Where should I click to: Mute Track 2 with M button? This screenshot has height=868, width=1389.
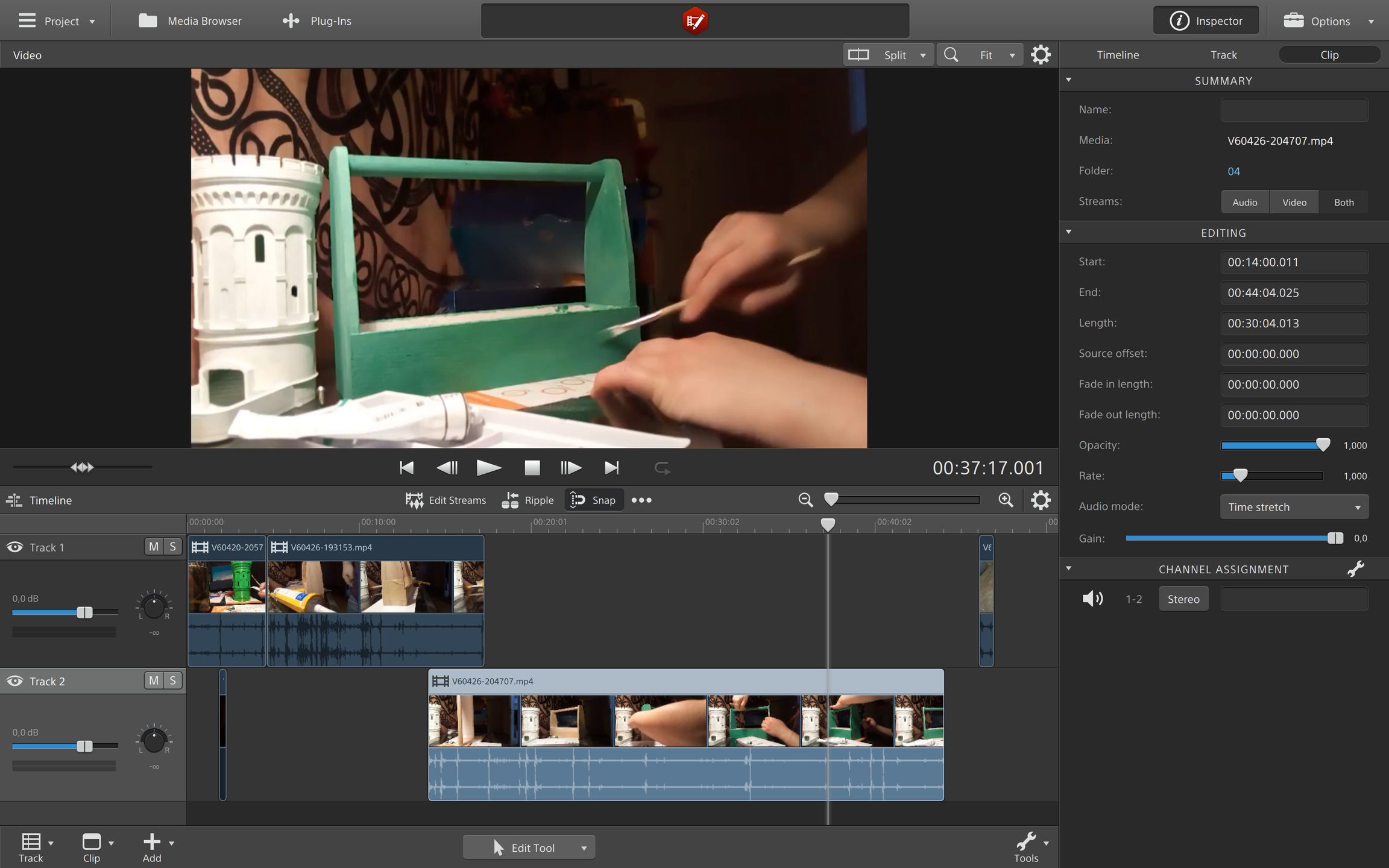(x=154, y=681)
